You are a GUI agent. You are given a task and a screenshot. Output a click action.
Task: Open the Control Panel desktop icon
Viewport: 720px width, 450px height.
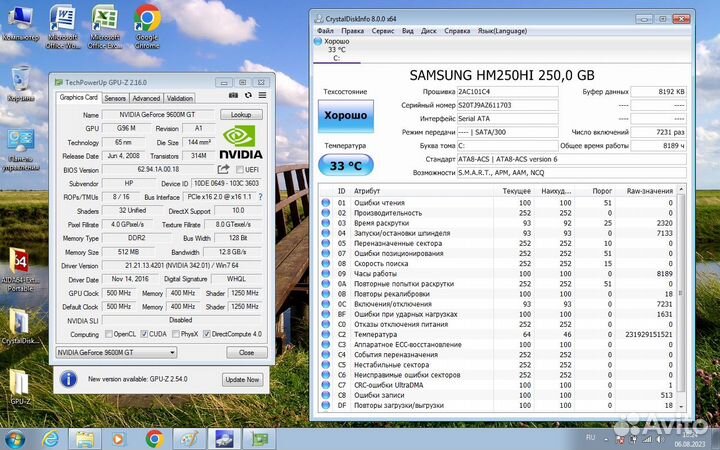pyautogui.click(x=21, y=151)
